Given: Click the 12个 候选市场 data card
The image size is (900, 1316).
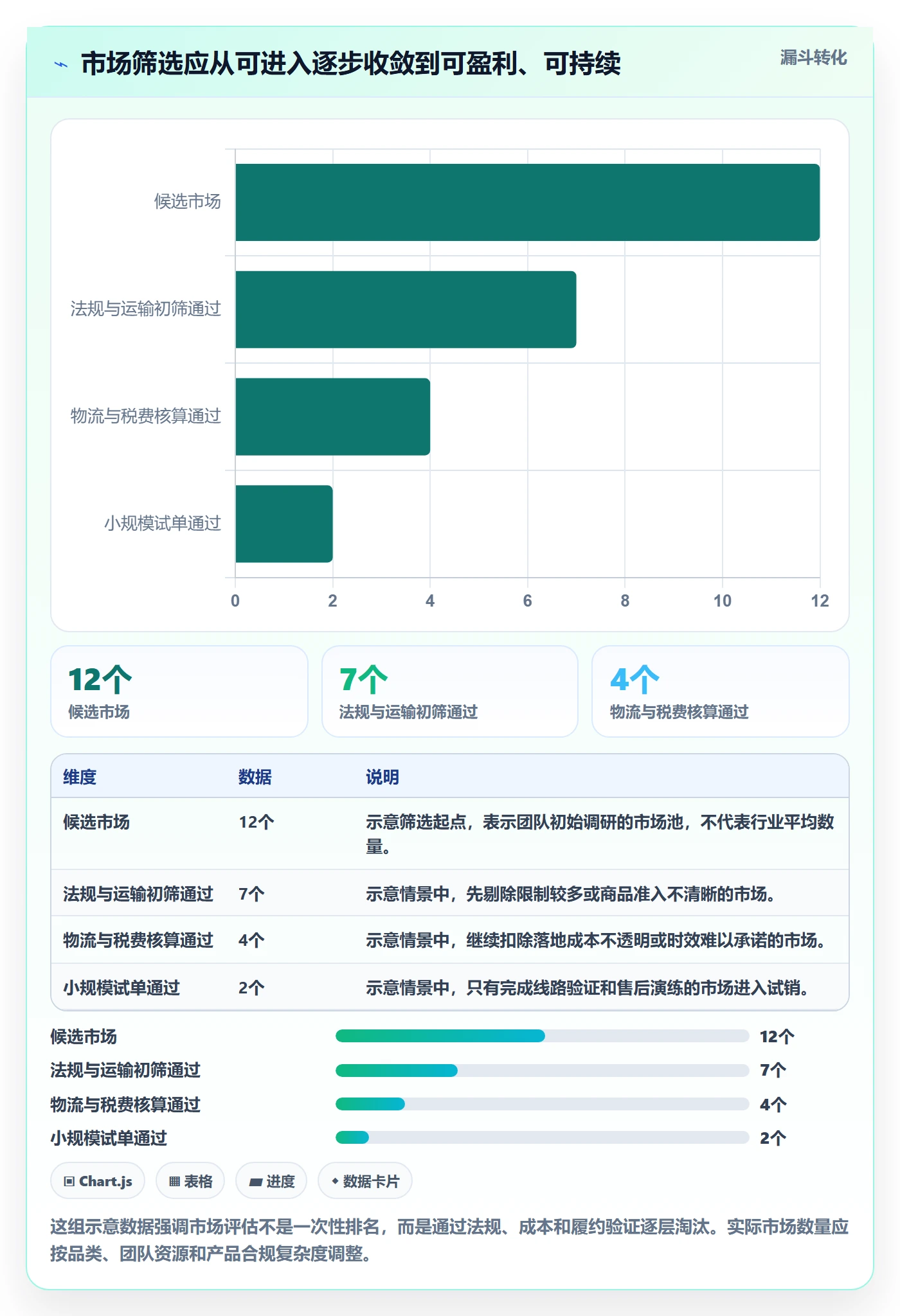Looking at the screenshot, I should [179, 691].
